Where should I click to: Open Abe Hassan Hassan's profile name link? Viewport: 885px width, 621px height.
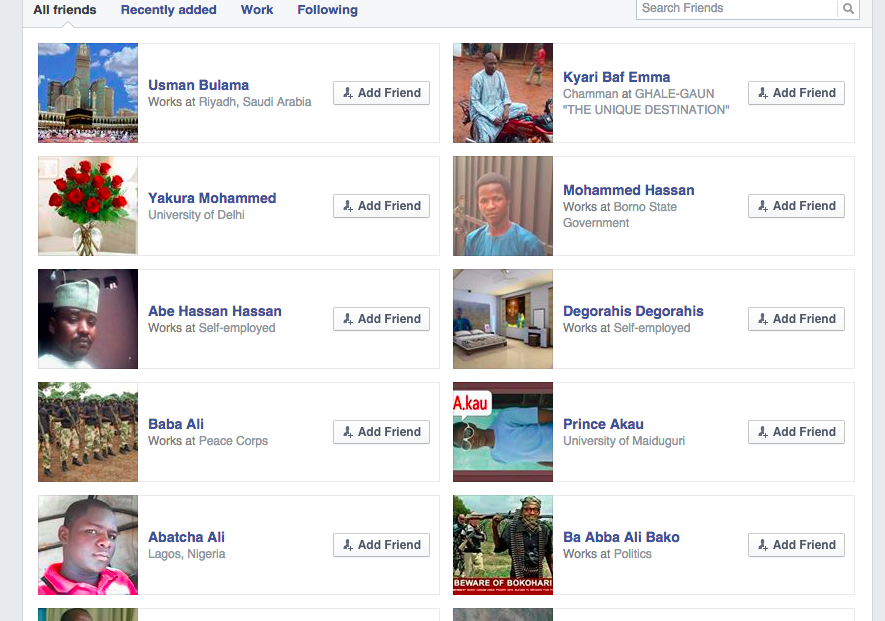click(x=214, y=311)
